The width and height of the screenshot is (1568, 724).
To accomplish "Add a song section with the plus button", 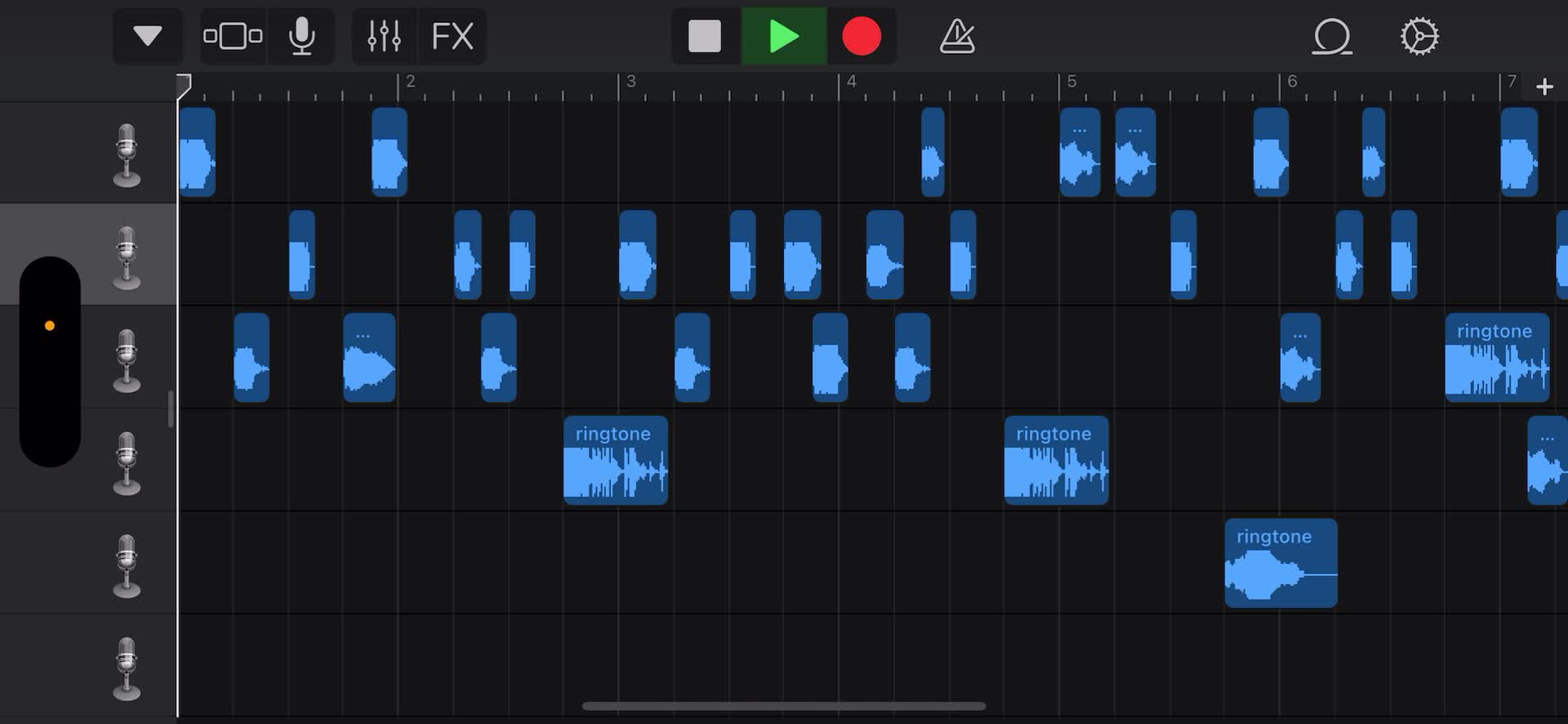I will [1544, 87].
